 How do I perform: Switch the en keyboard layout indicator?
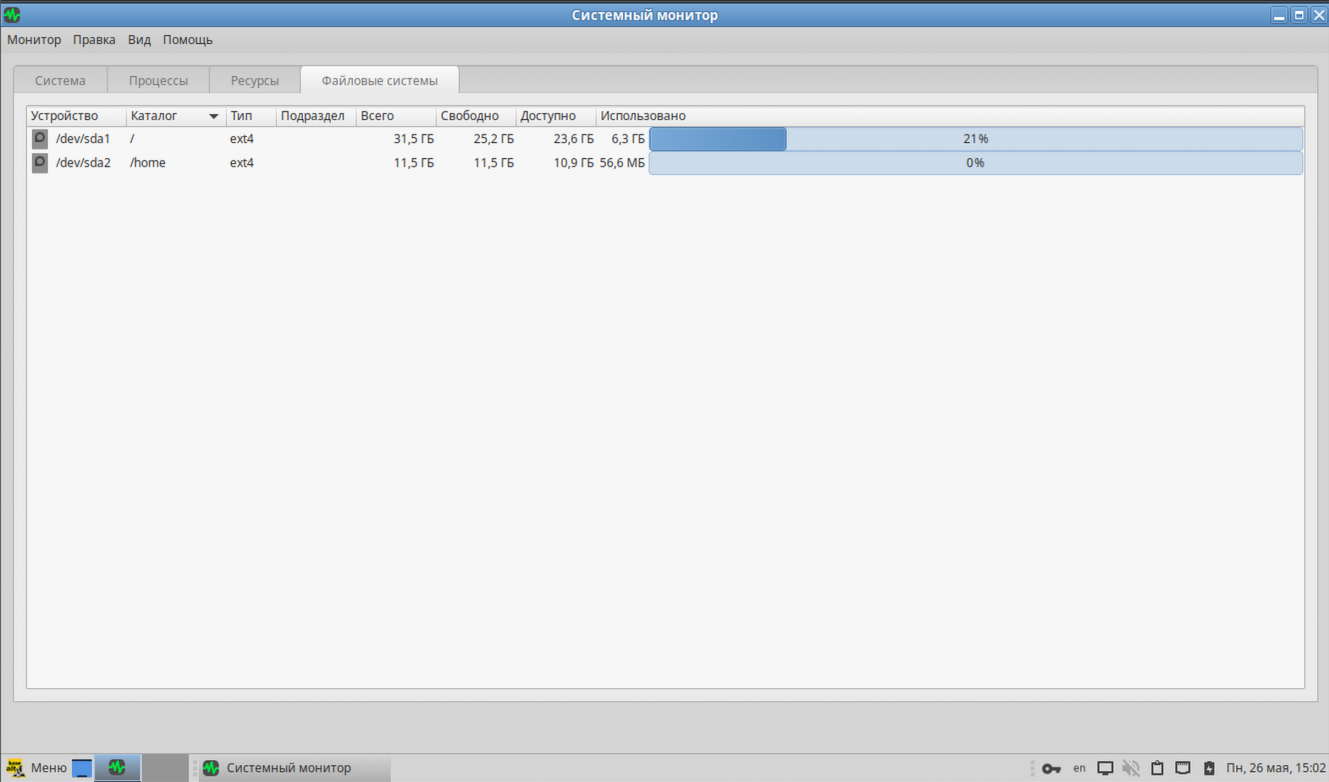[1079, 768]
